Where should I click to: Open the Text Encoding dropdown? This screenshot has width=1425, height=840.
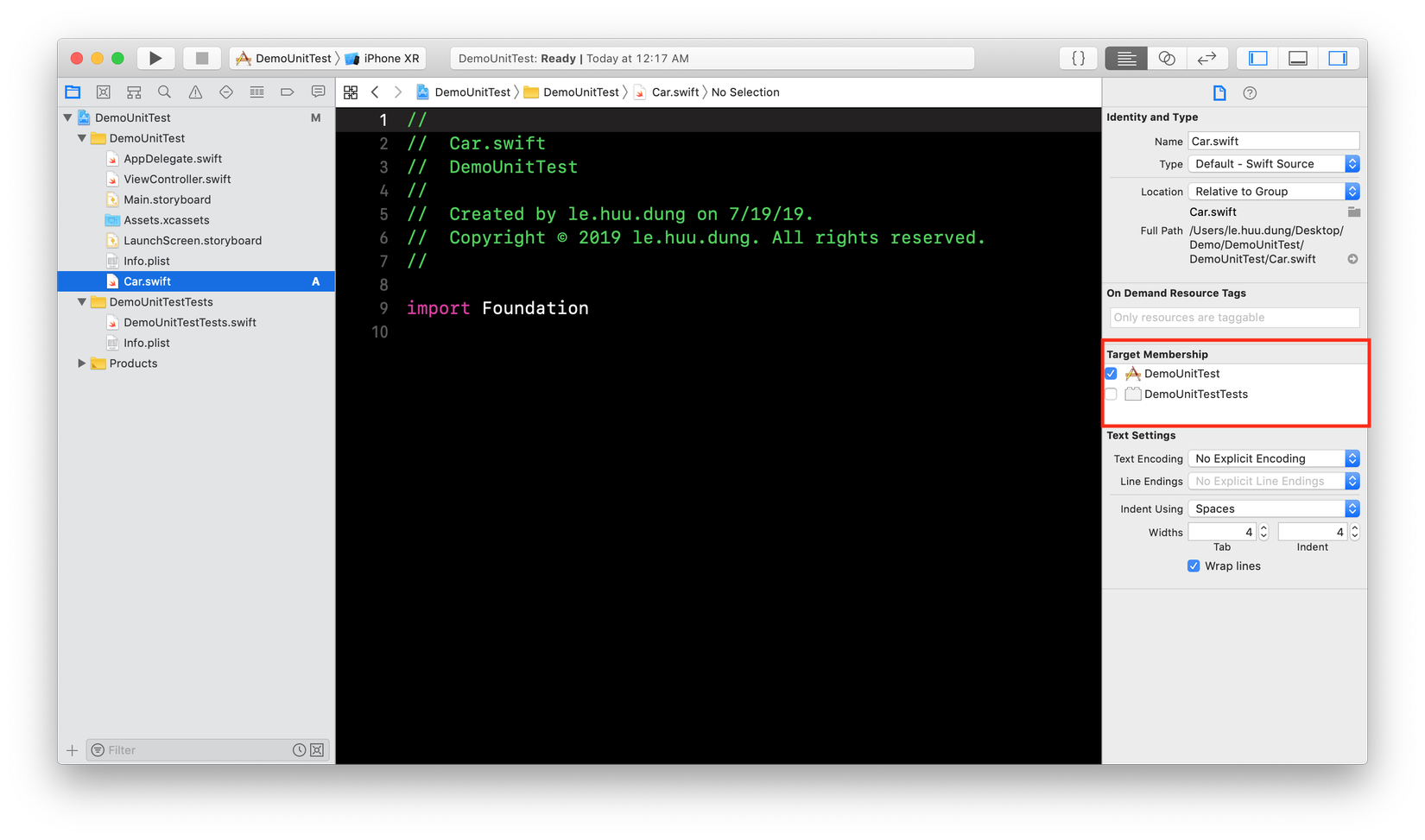point(1274,458)
